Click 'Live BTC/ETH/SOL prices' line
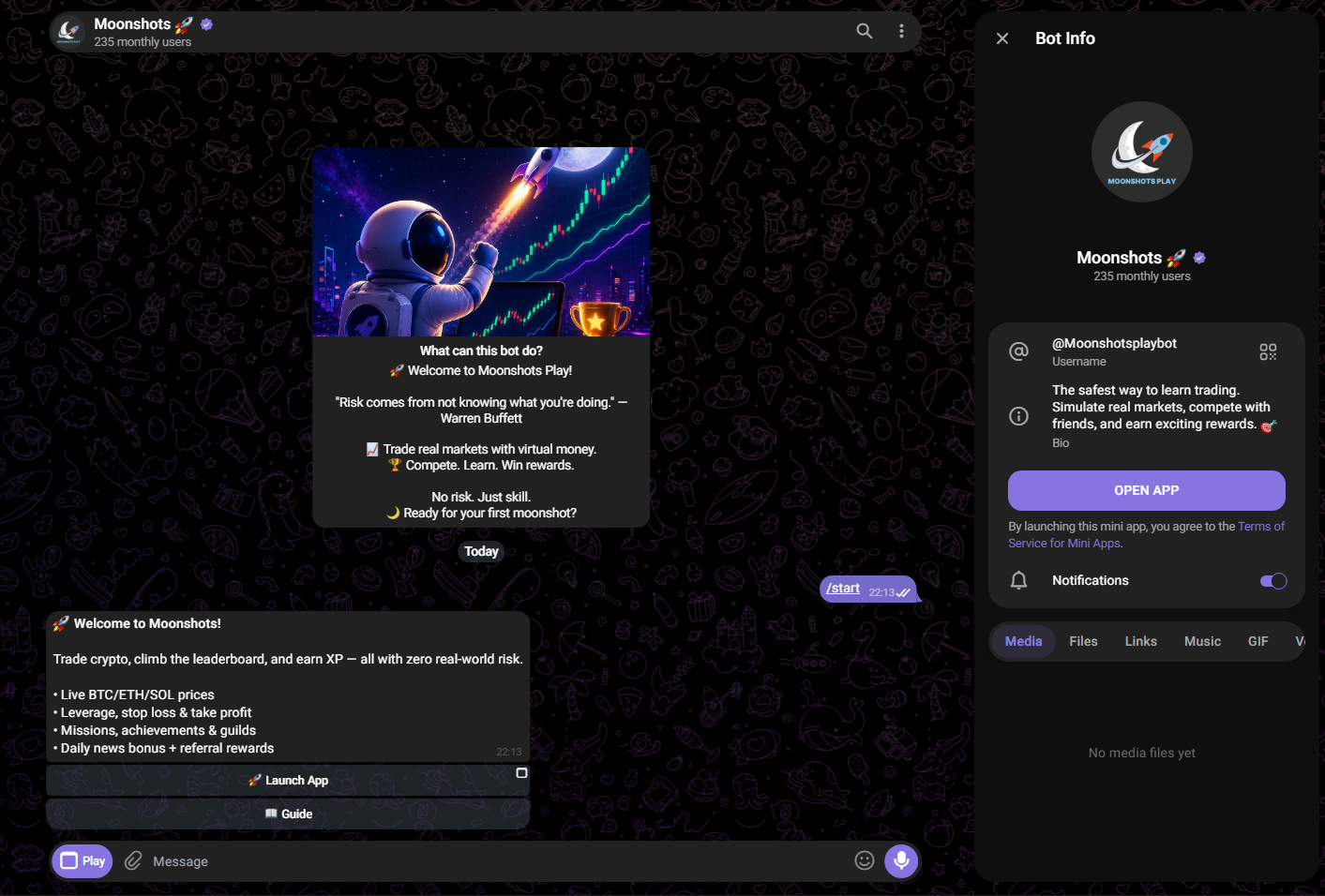This screenshot has width=1325, height=896. click(134, 694)
